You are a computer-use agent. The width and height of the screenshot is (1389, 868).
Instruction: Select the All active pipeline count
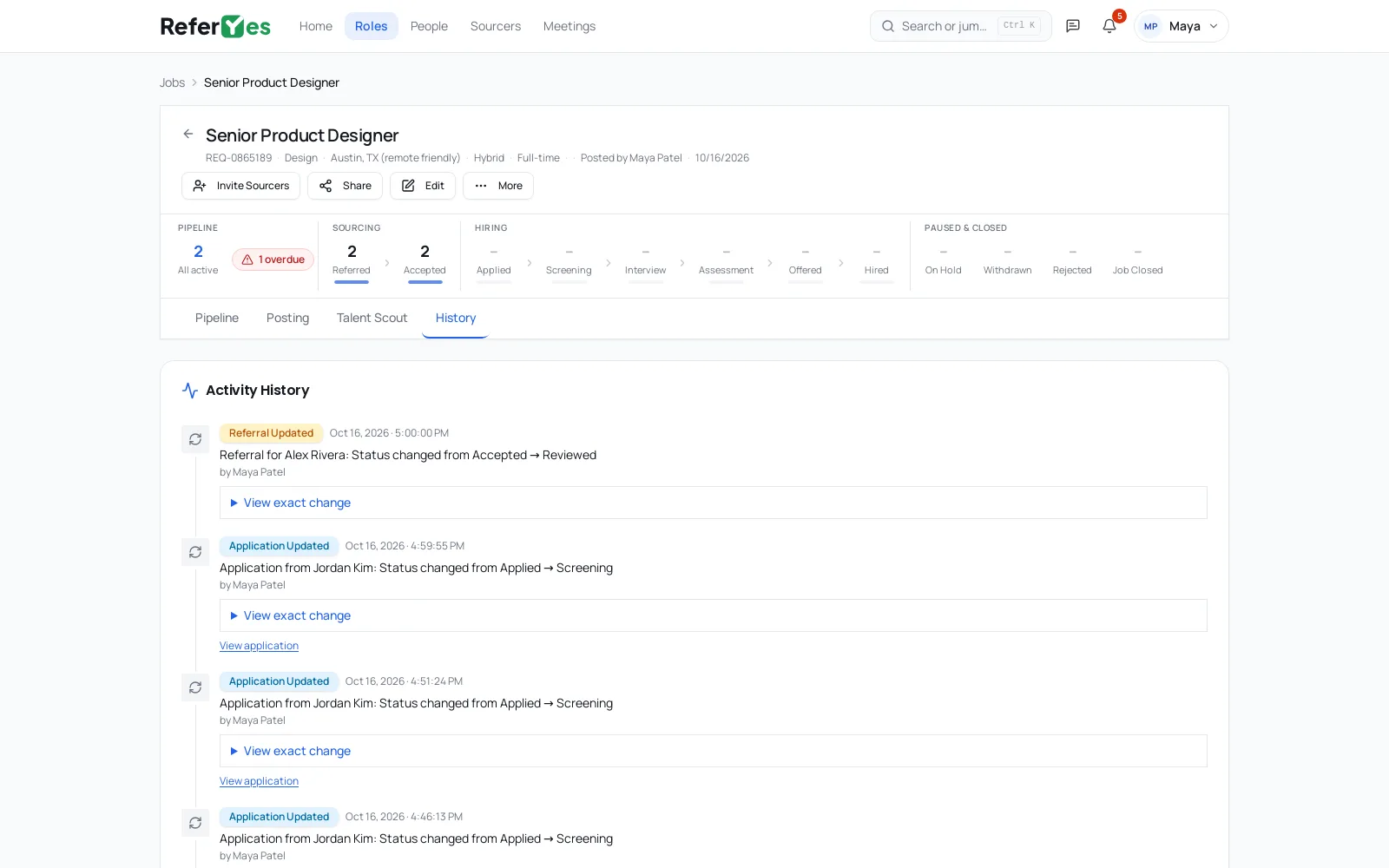tap(198, 259)
